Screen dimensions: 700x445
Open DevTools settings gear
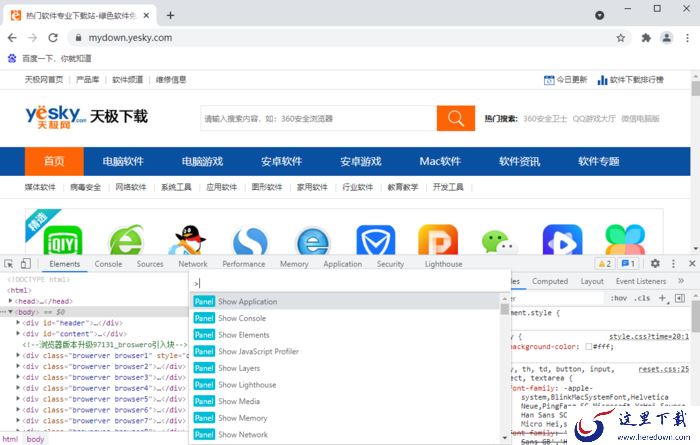[x=654, y=264]
